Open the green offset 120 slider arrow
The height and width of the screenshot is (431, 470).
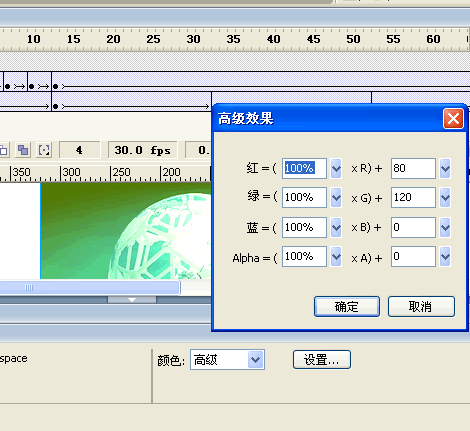(445, 198)
